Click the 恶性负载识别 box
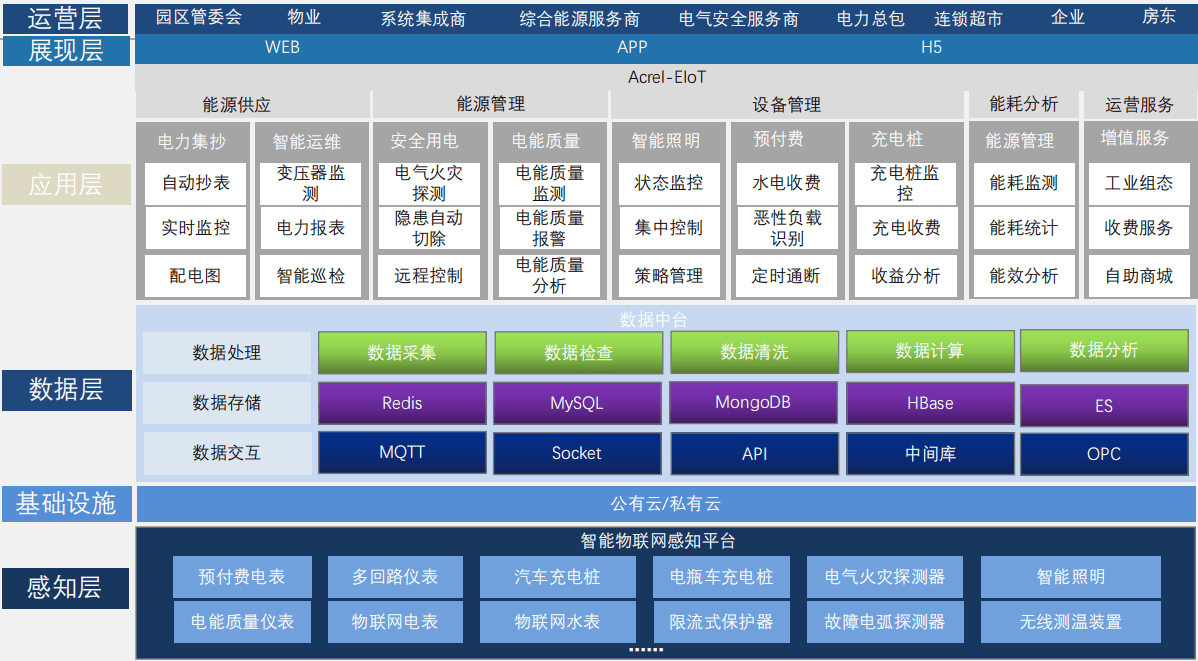 pyautogui.click(x=787, y=228)
